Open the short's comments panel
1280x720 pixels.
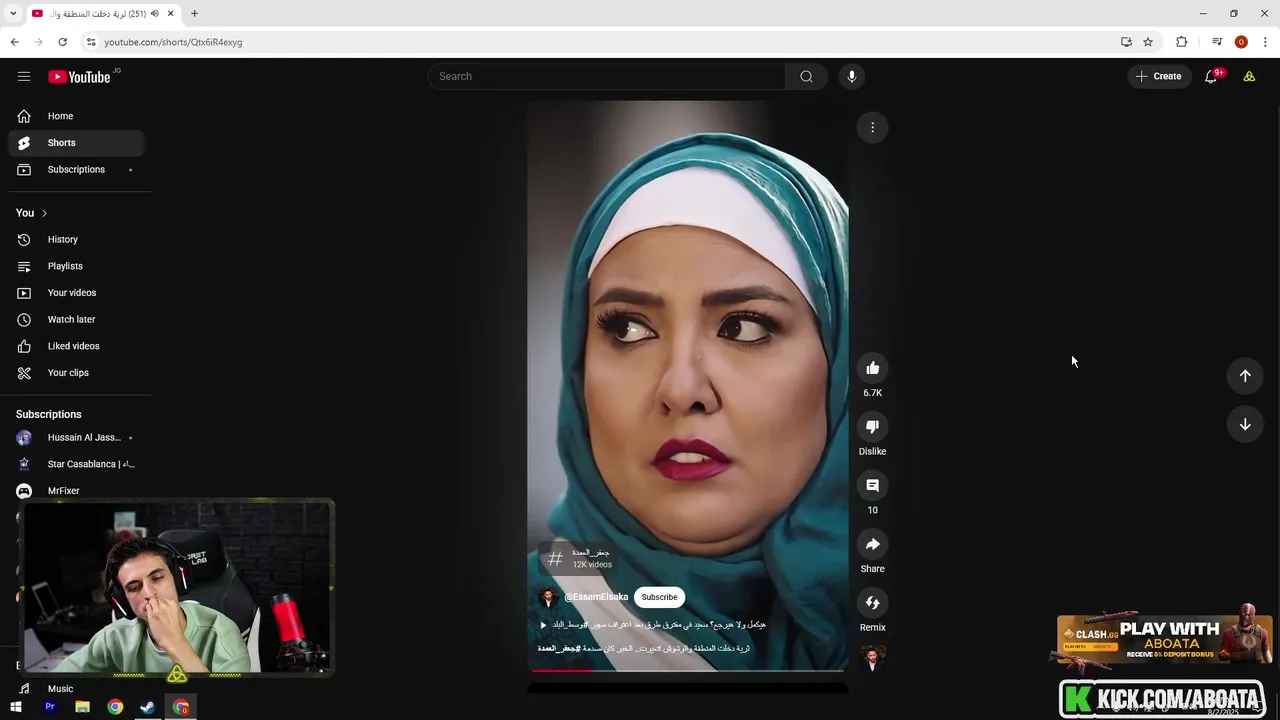pyautogui.click(x=872, y=485)
